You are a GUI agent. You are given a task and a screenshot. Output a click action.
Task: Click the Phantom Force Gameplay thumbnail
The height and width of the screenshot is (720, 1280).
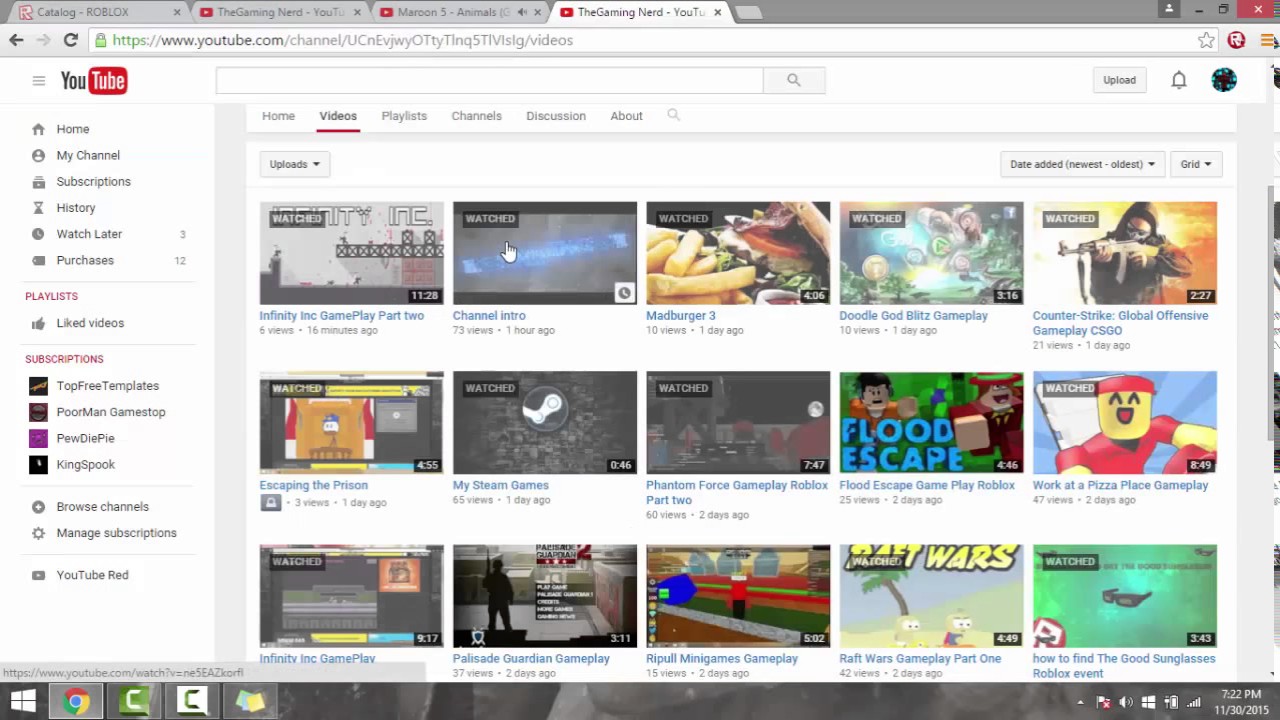738,422
